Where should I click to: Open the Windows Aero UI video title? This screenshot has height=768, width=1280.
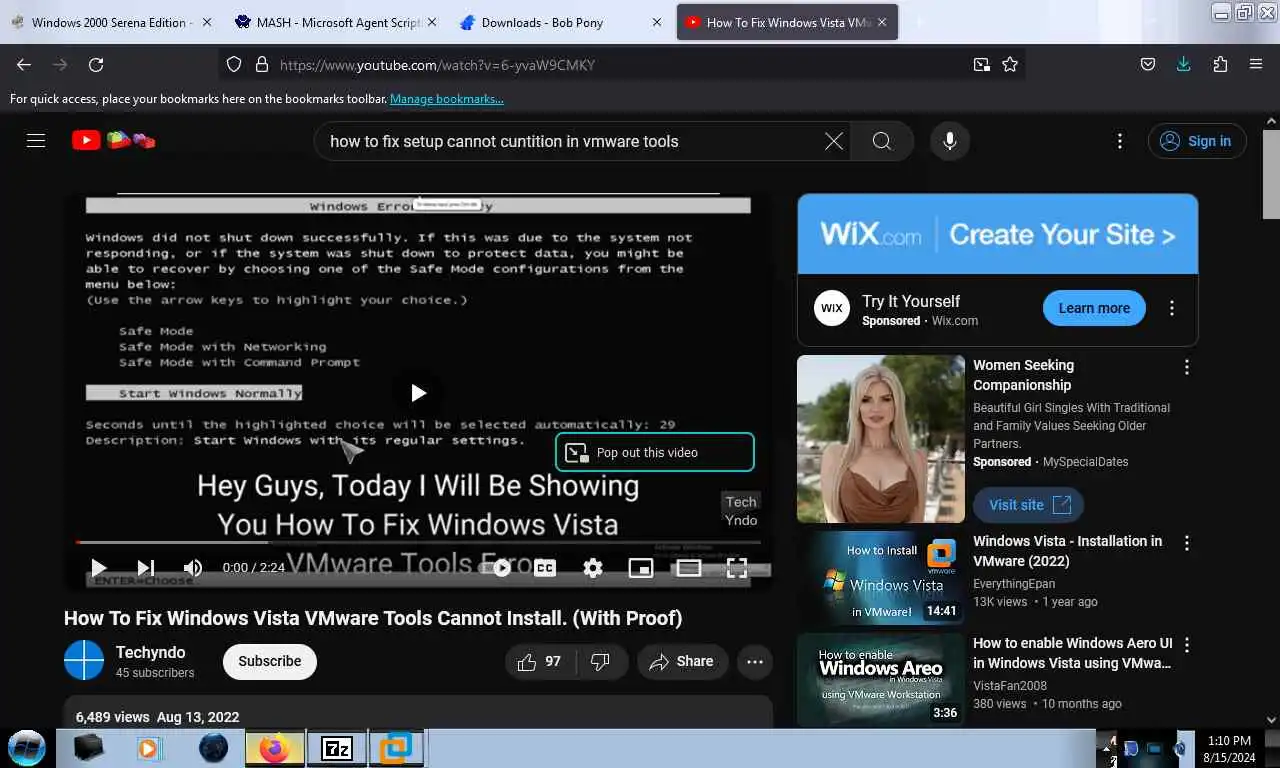[x=1072, y=653]
